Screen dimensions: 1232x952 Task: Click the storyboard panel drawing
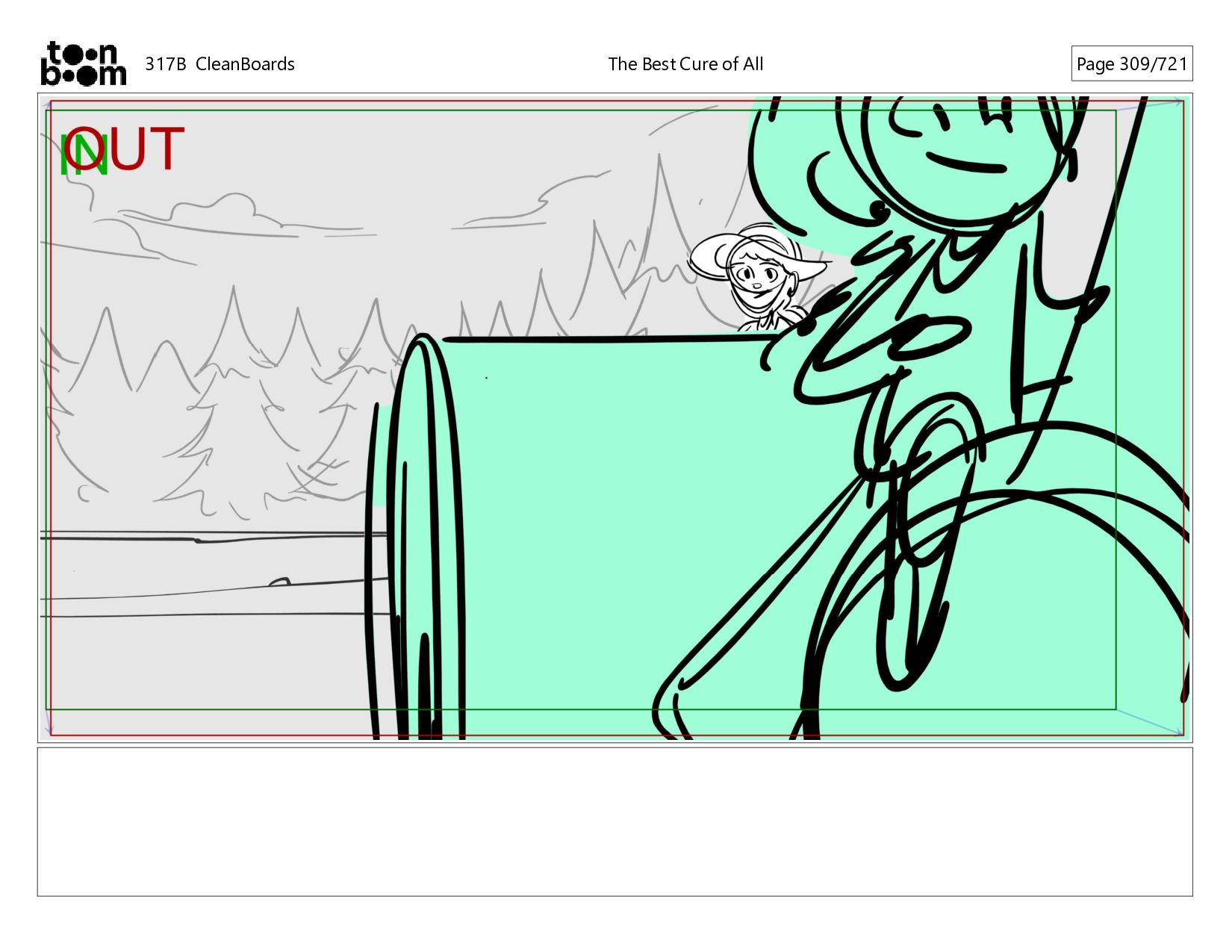tap(615, 417)
